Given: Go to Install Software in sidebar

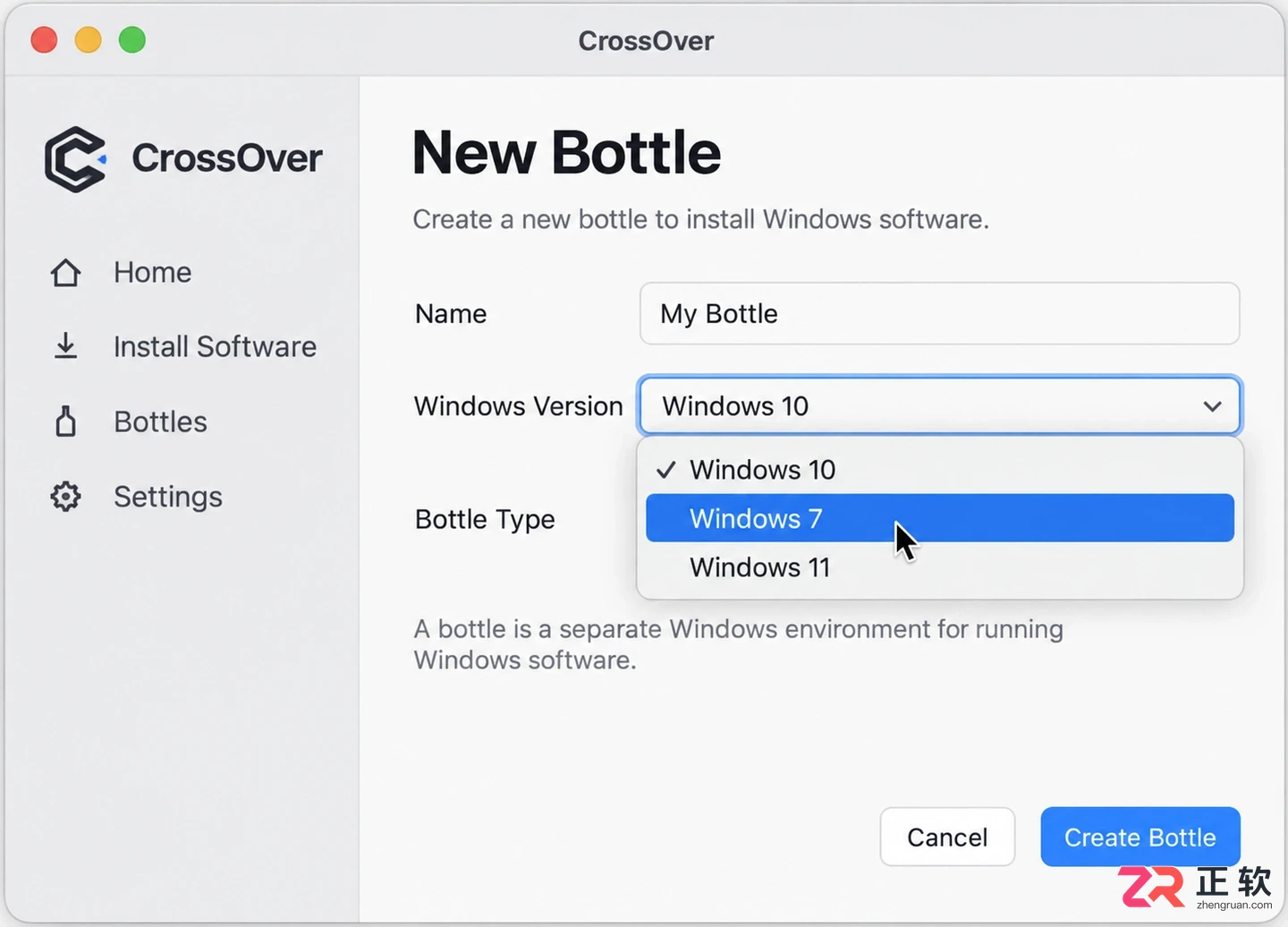Looking at the screenshot, I should click(x=215, y=346).
